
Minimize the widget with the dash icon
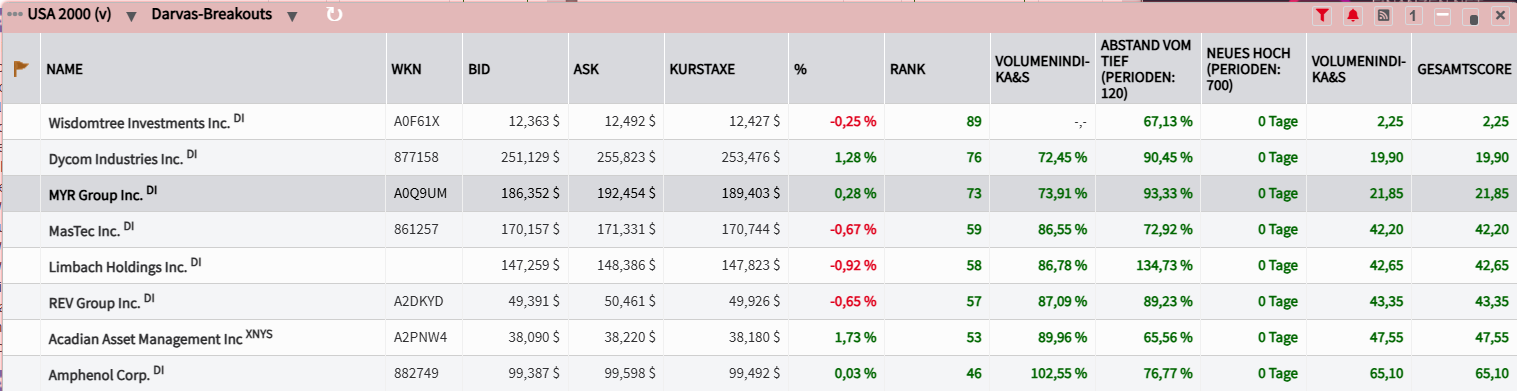click(1442, 15)
